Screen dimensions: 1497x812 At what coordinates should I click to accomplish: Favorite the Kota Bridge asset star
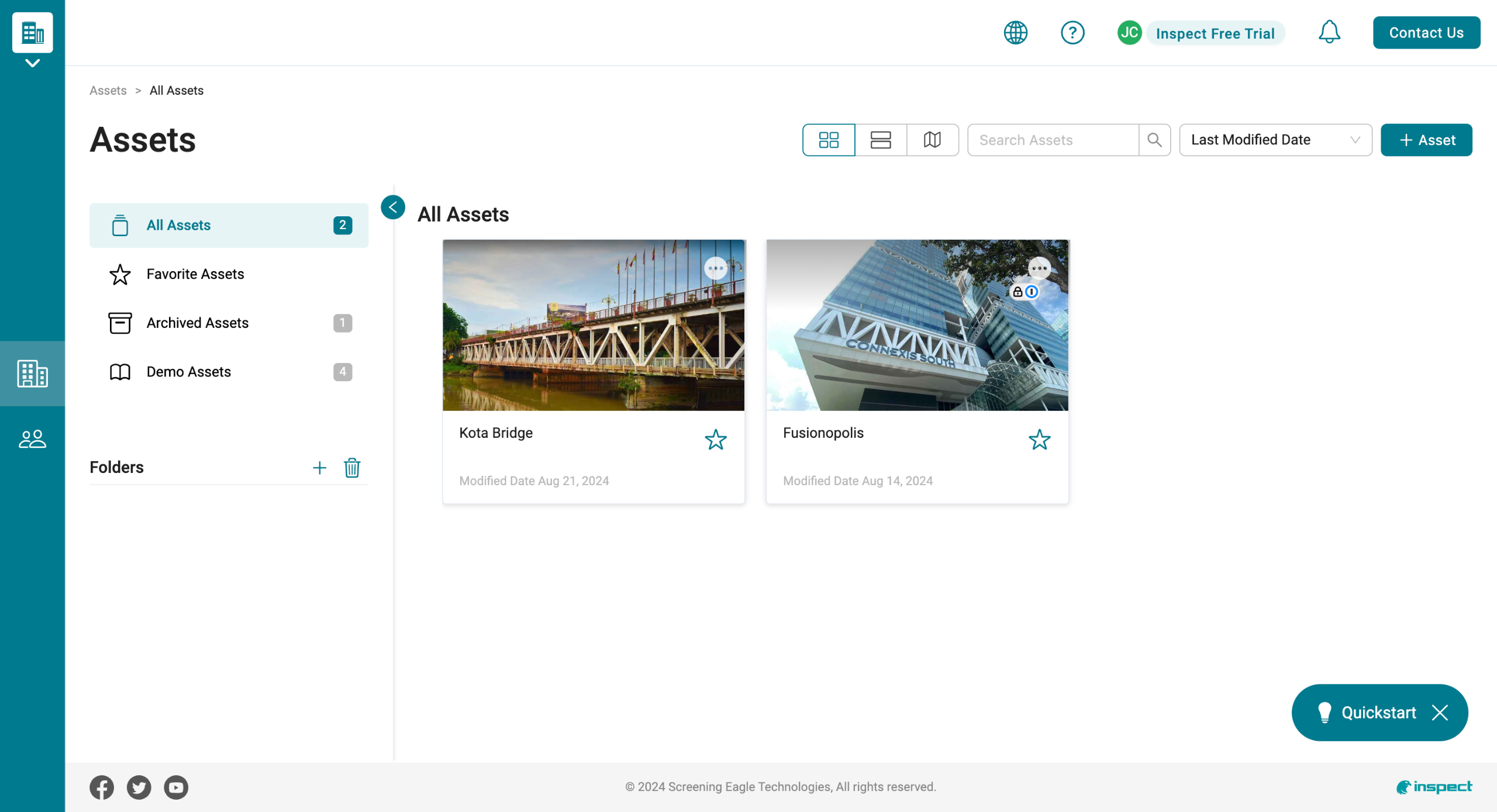point(715,440)
